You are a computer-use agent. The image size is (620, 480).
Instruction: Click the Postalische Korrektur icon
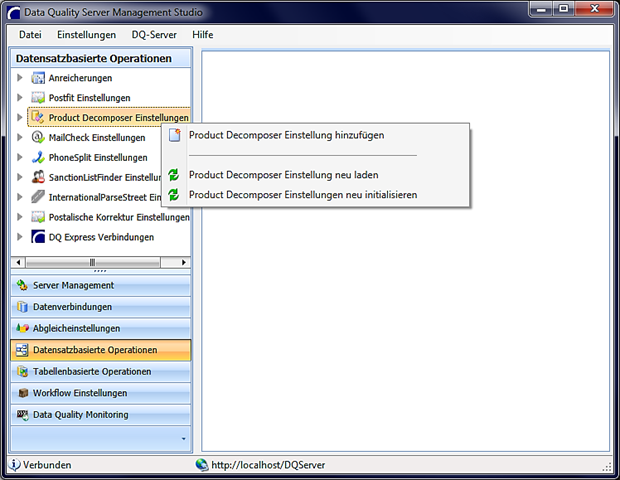click(38, 217)
